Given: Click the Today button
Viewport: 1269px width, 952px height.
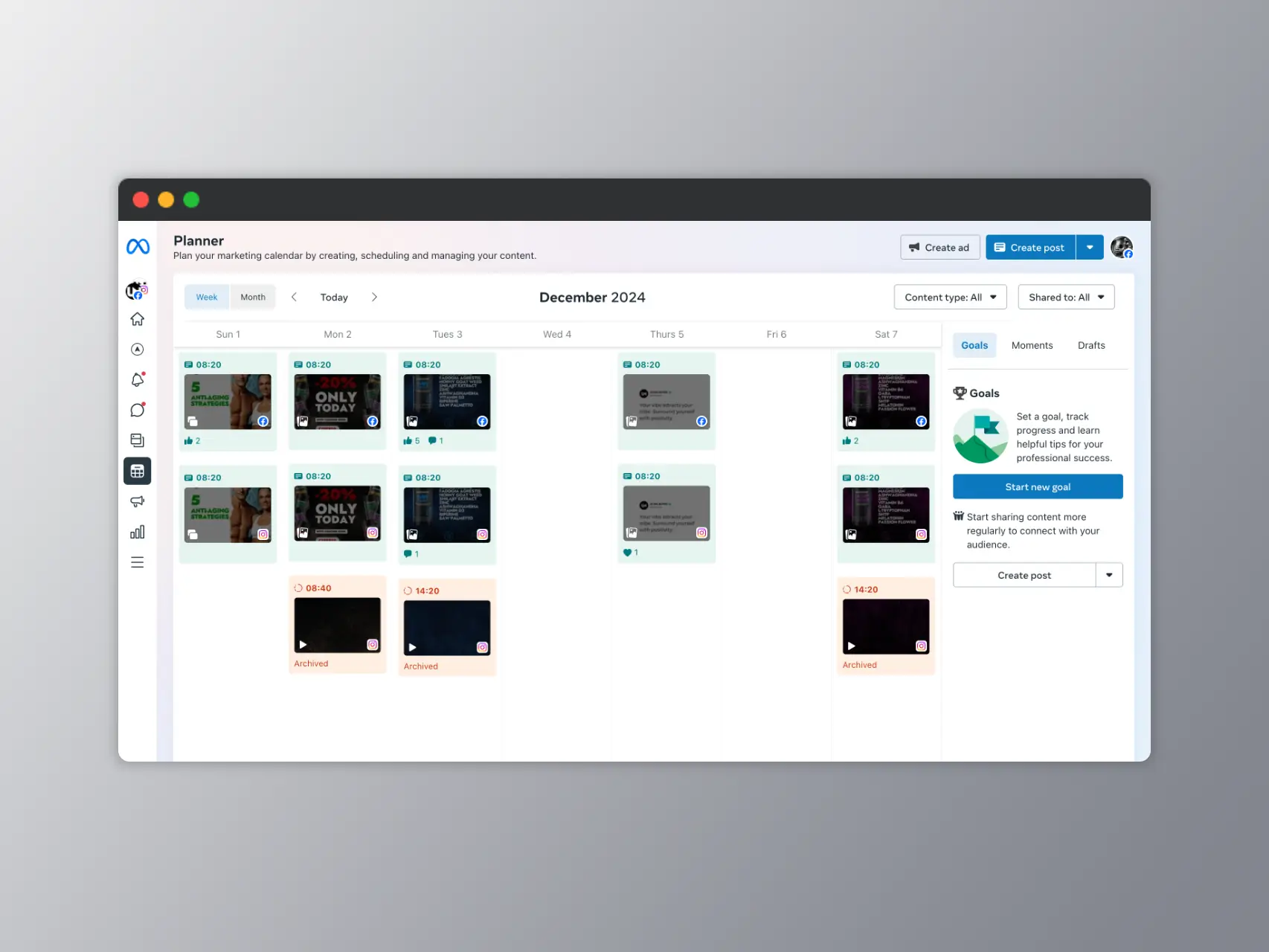Looking at the screenshot, I should (334, 297).
